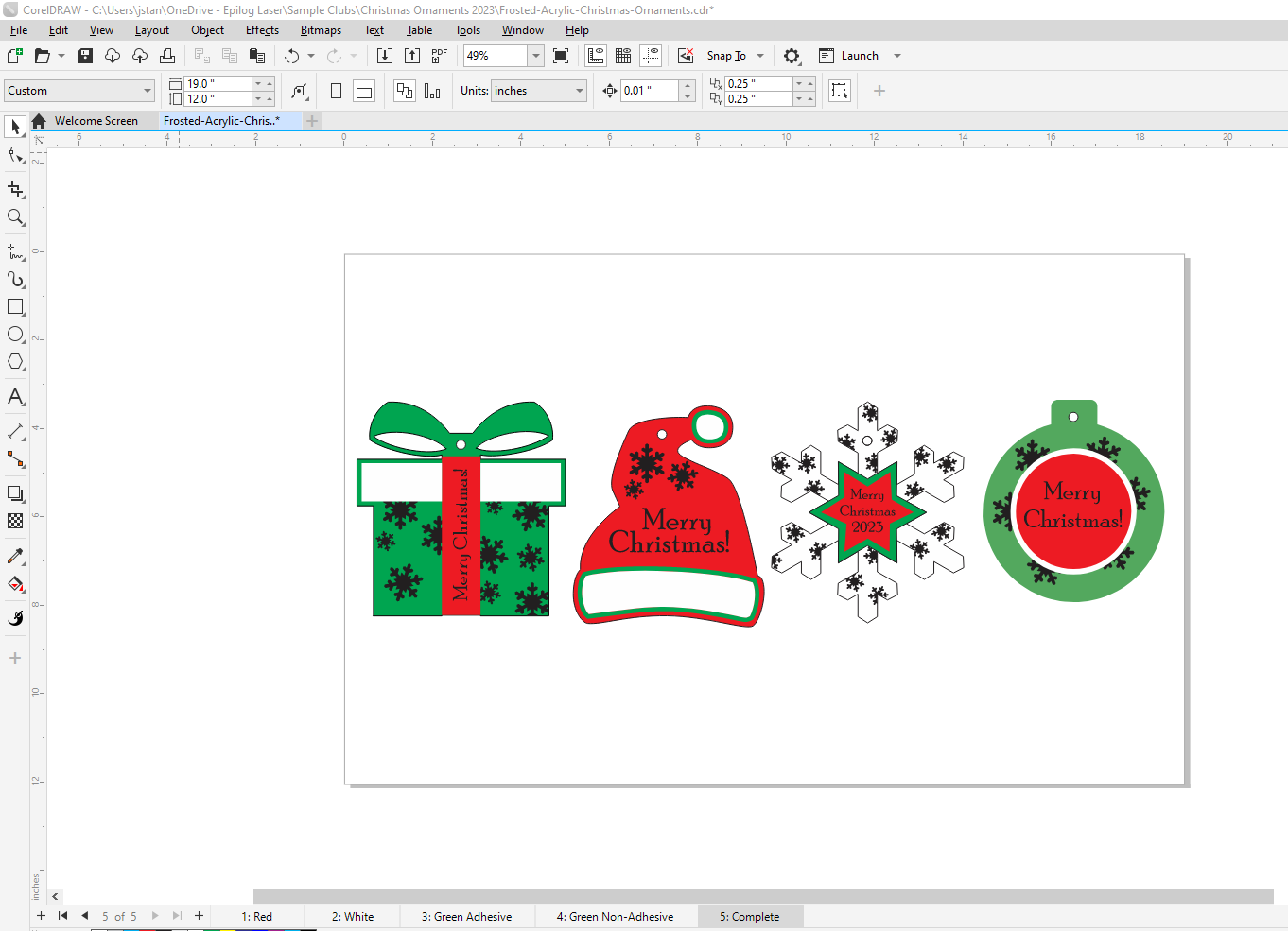The height and width of the screenshot is (931, 1288).
Task: Switch to 4: Green Non-Adhesive page
Action: coord(615,917)
